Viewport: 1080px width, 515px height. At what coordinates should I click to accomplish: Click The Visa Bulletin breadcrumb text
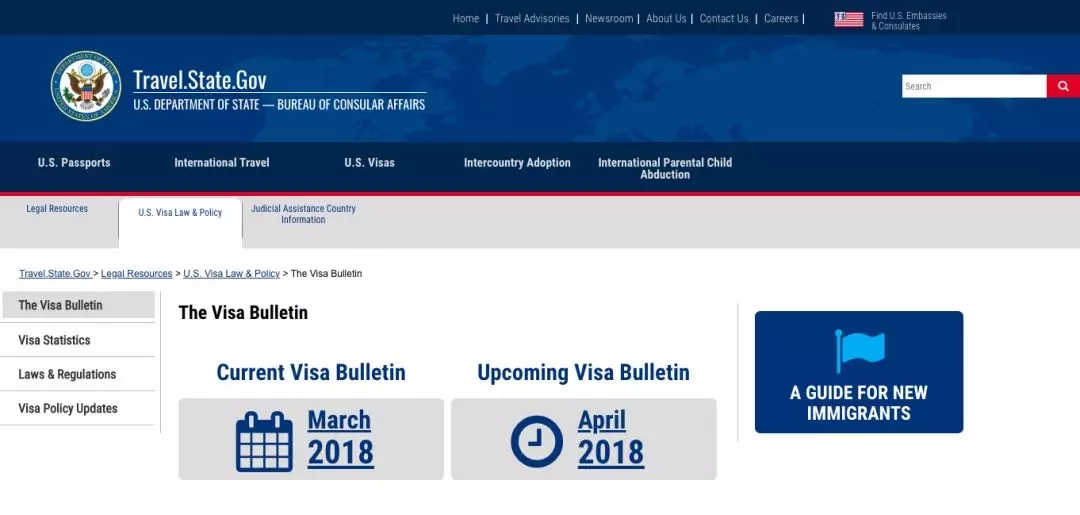[x=326, y=273]
